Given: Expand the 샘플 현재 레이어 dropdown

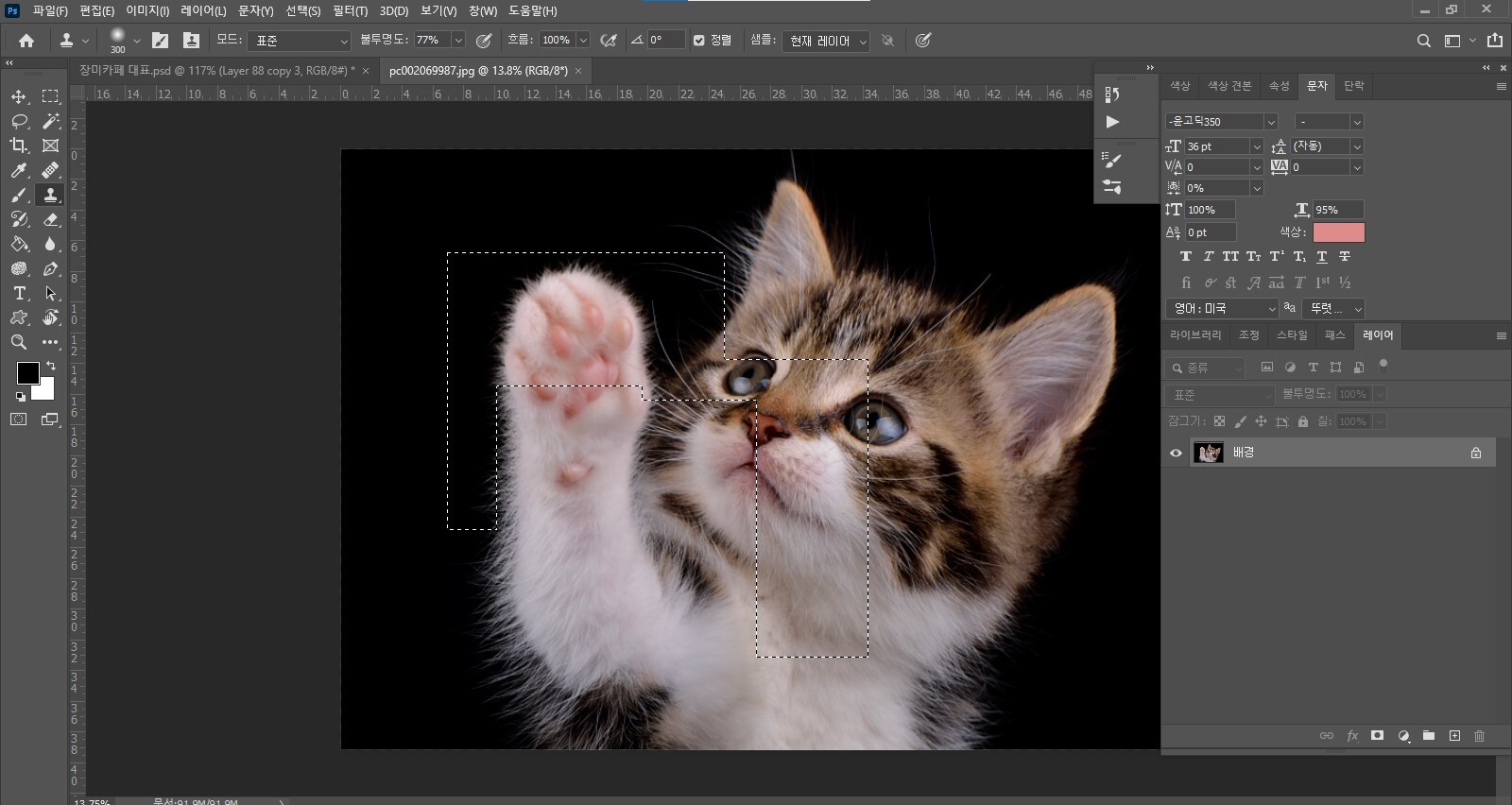Looking at the screenshot, I should pos(828,41).
